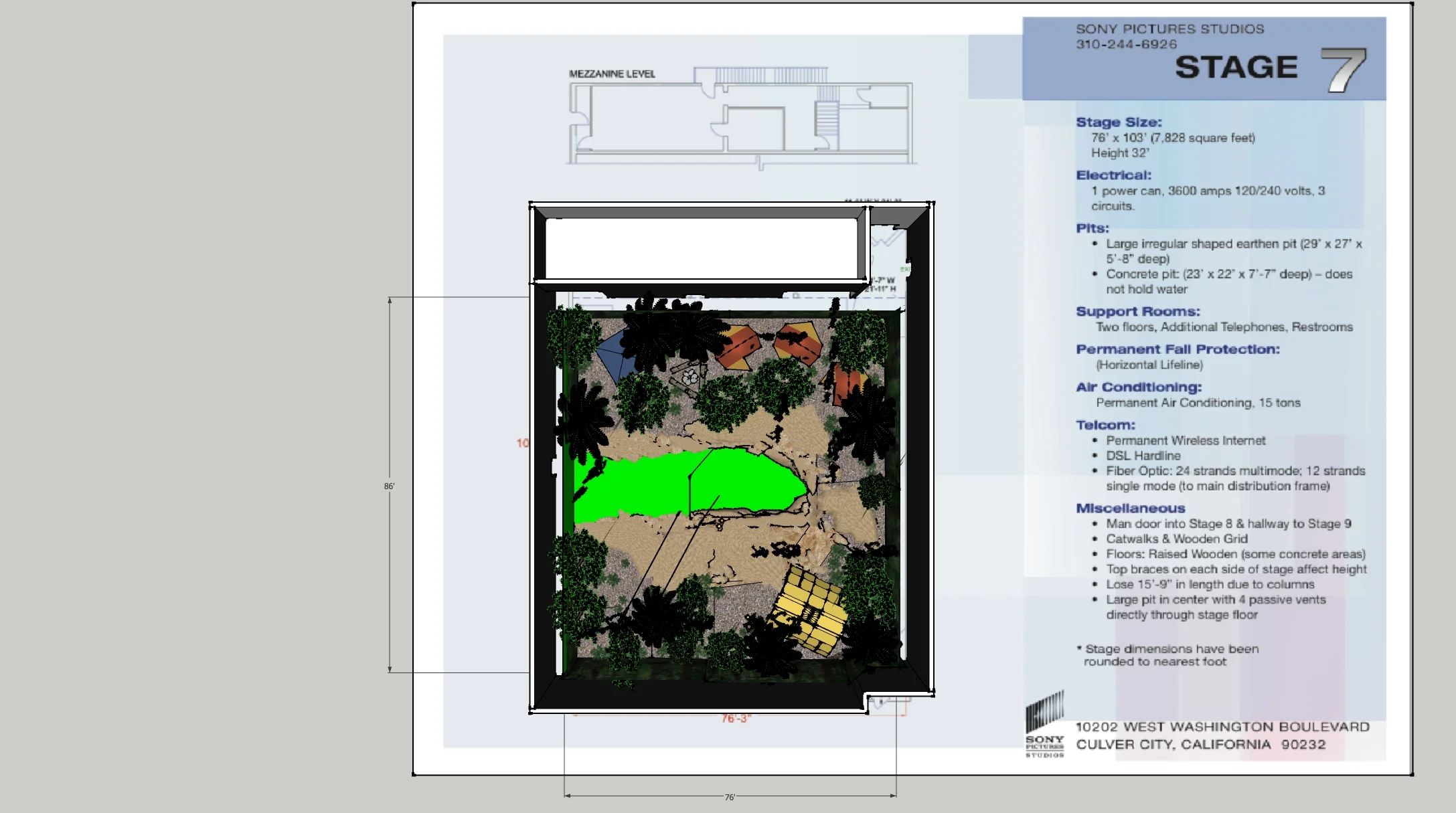Select the "Fiber Optic: 24 strands multimode" bullet

[1235, 478]
